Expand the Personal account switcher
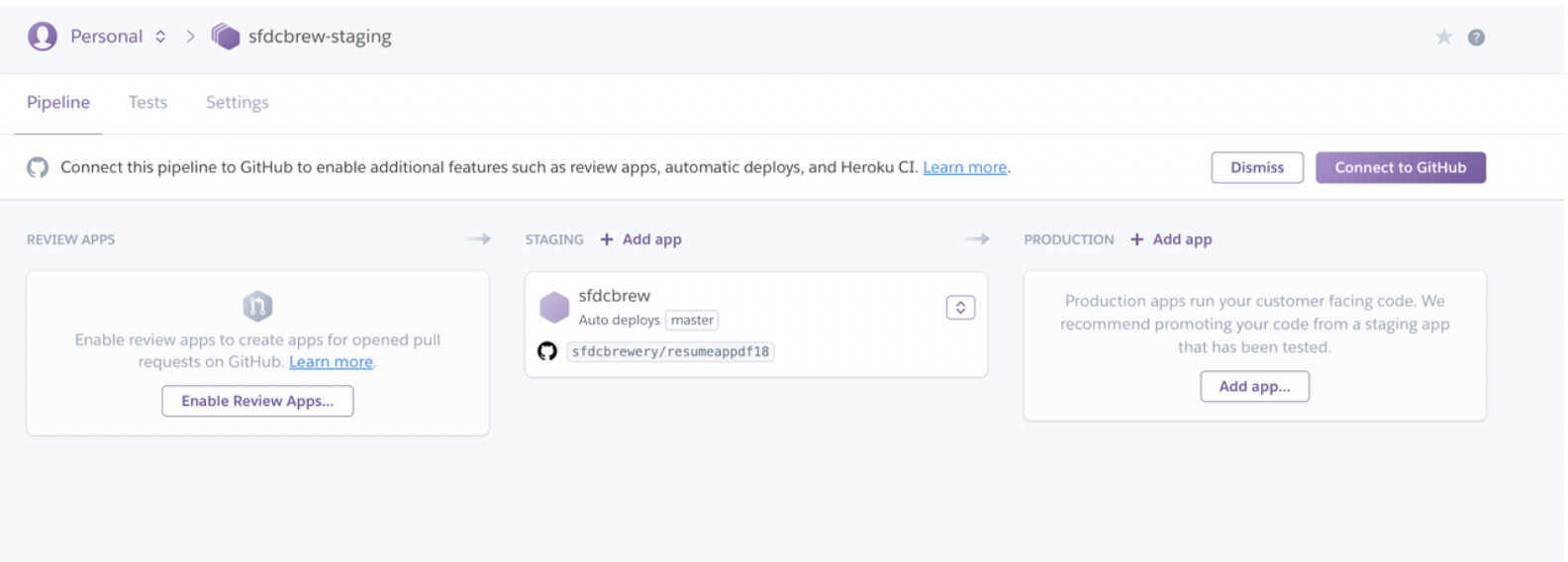Image resolution: width=1568 pixels, height=562 pixels. (160, 37)
